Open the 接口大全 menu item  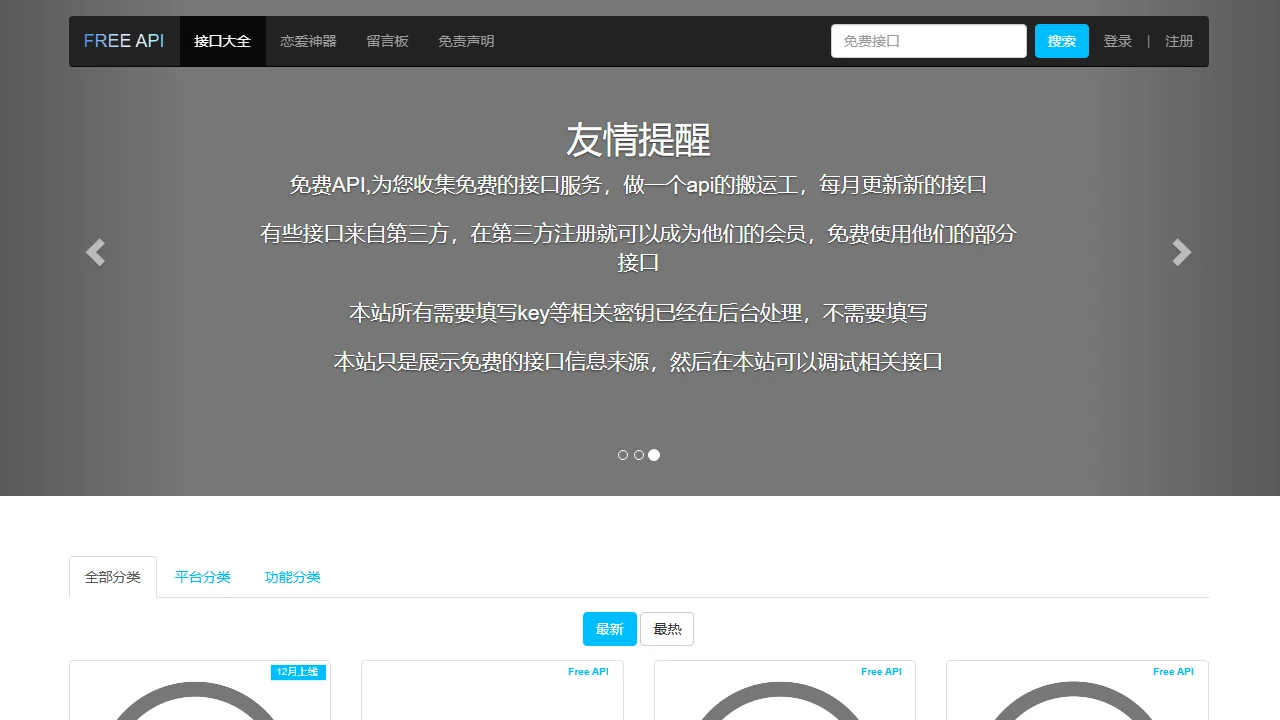tap(222, 41)
